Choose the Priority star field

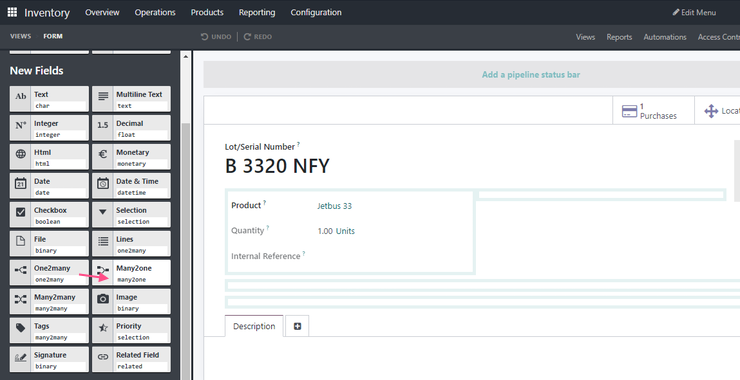(131, 330)
